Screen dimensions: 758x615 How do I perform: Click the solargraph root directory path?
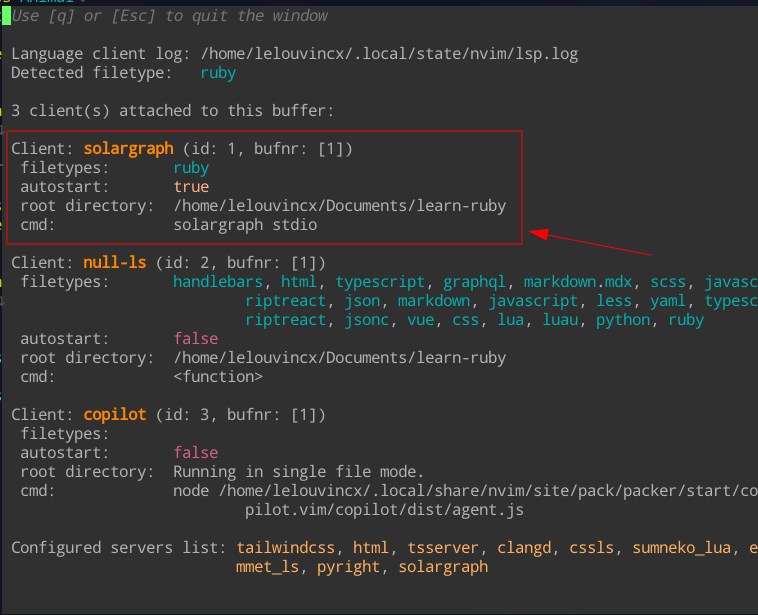tap(339, 206)
